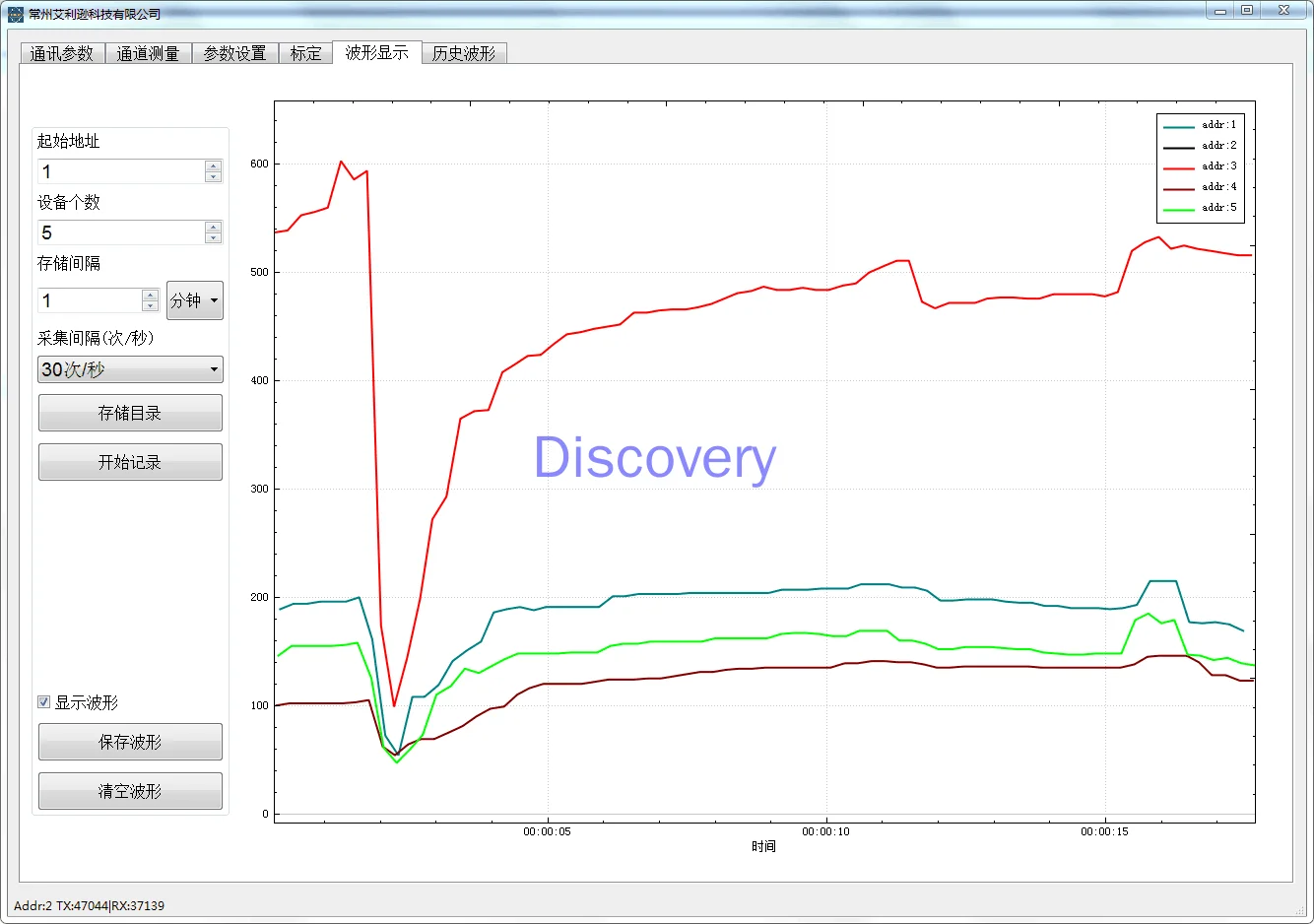Toggle the 显示波形 checkbox
The width and height of the screenshot is (1314, 924).
pos(43,702)
